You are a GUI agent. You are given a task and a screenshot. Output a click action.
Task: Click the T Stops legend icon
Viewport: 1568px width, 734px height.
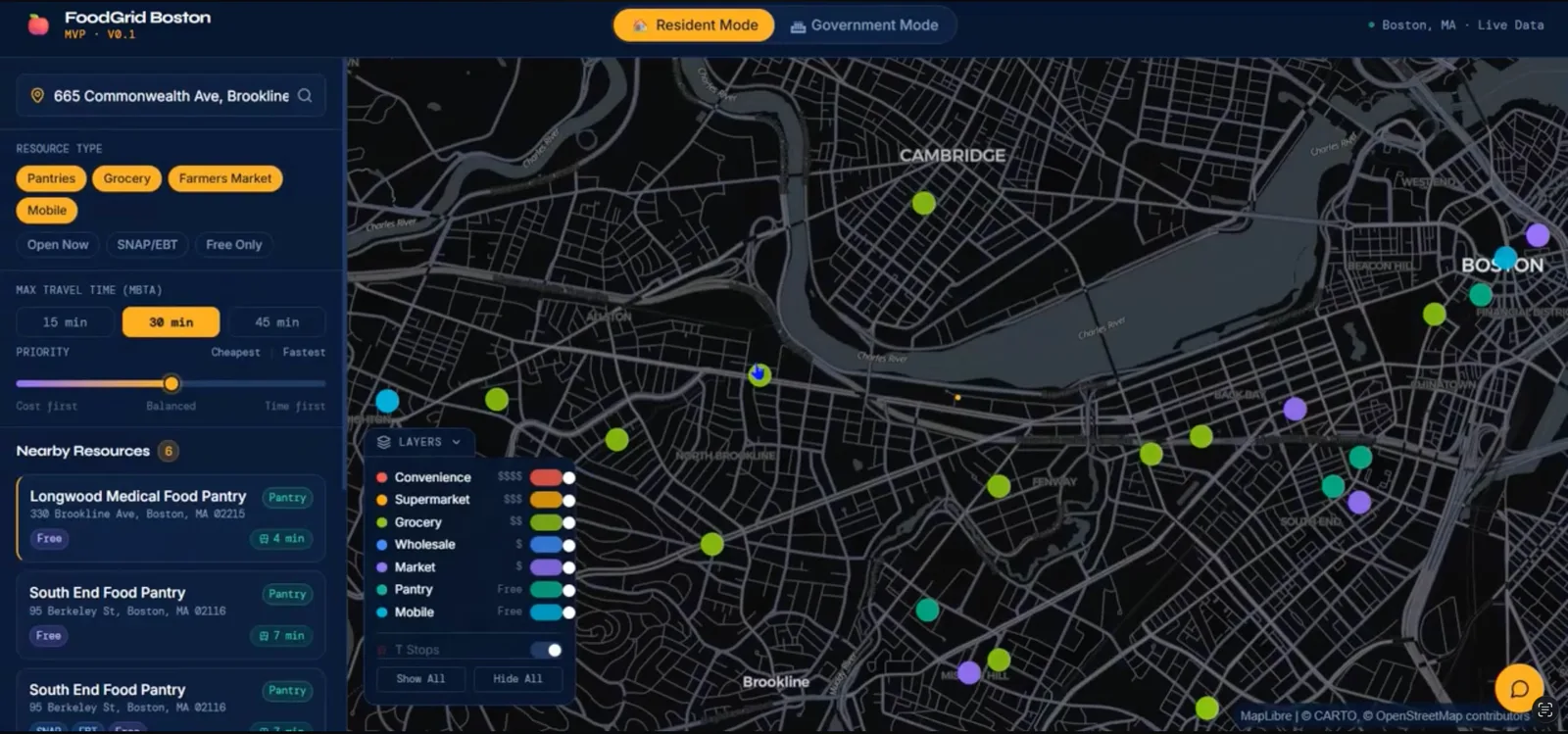382,650
